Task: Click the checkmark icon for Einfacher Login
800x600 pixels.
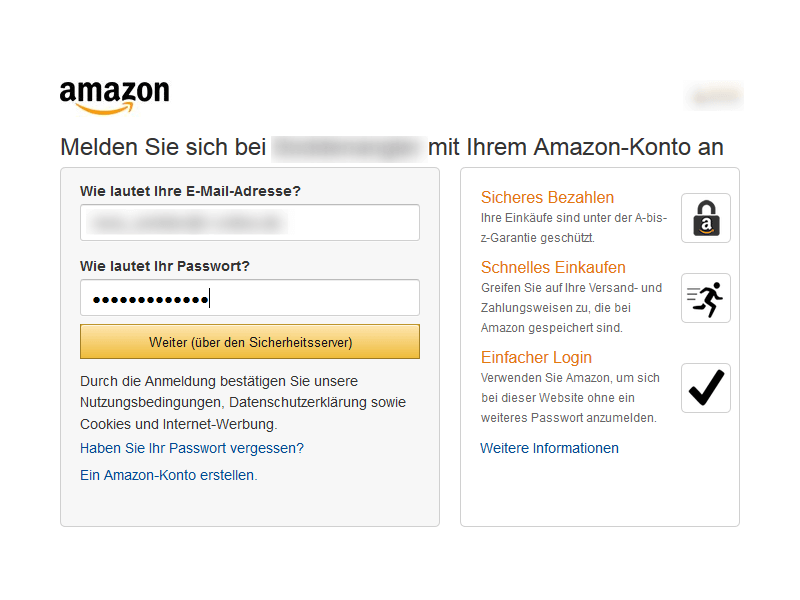Action: tap(705, 388)
